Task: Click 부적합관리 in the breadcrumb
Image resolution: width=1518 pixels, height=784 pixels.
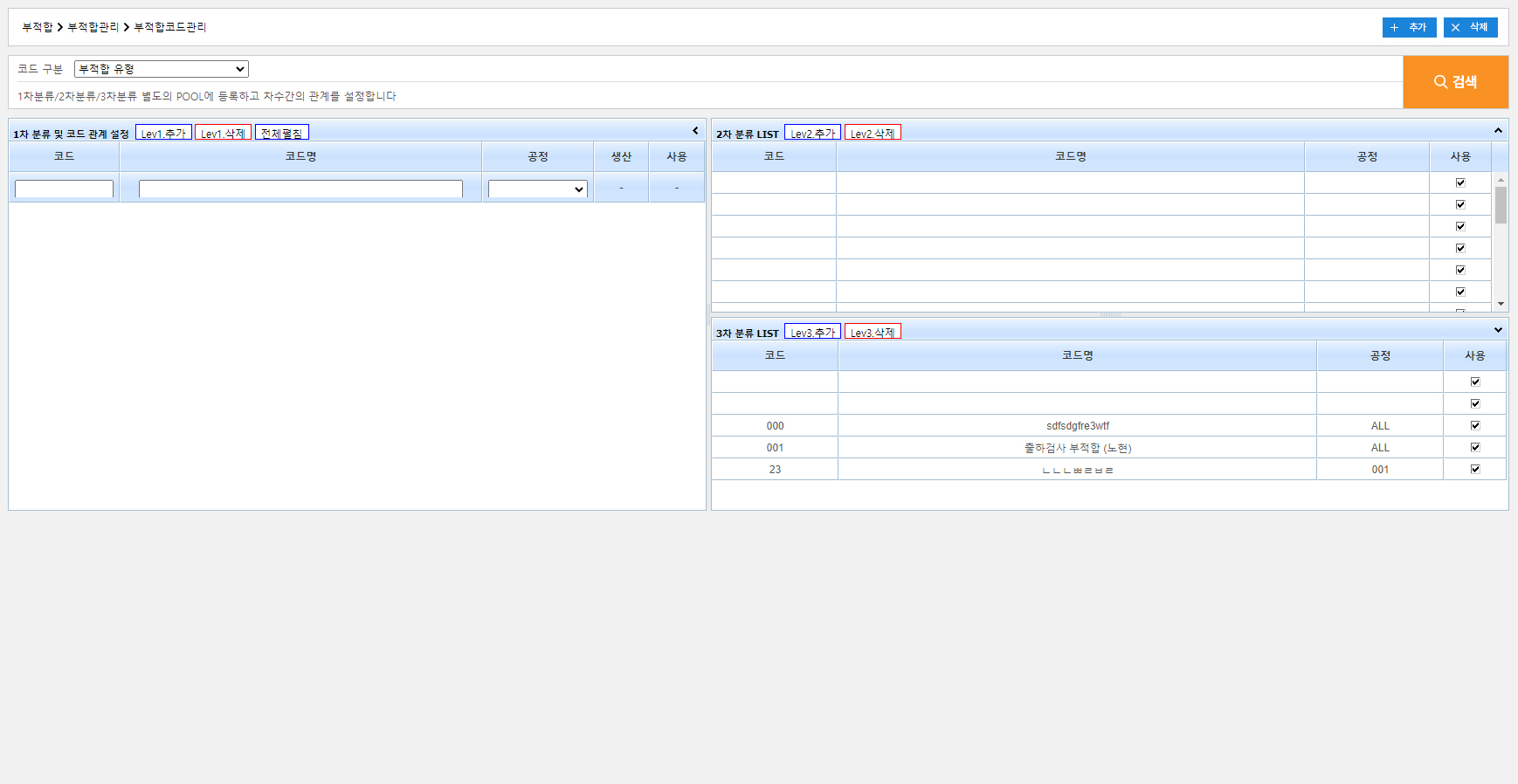Action: pos(93,28)
